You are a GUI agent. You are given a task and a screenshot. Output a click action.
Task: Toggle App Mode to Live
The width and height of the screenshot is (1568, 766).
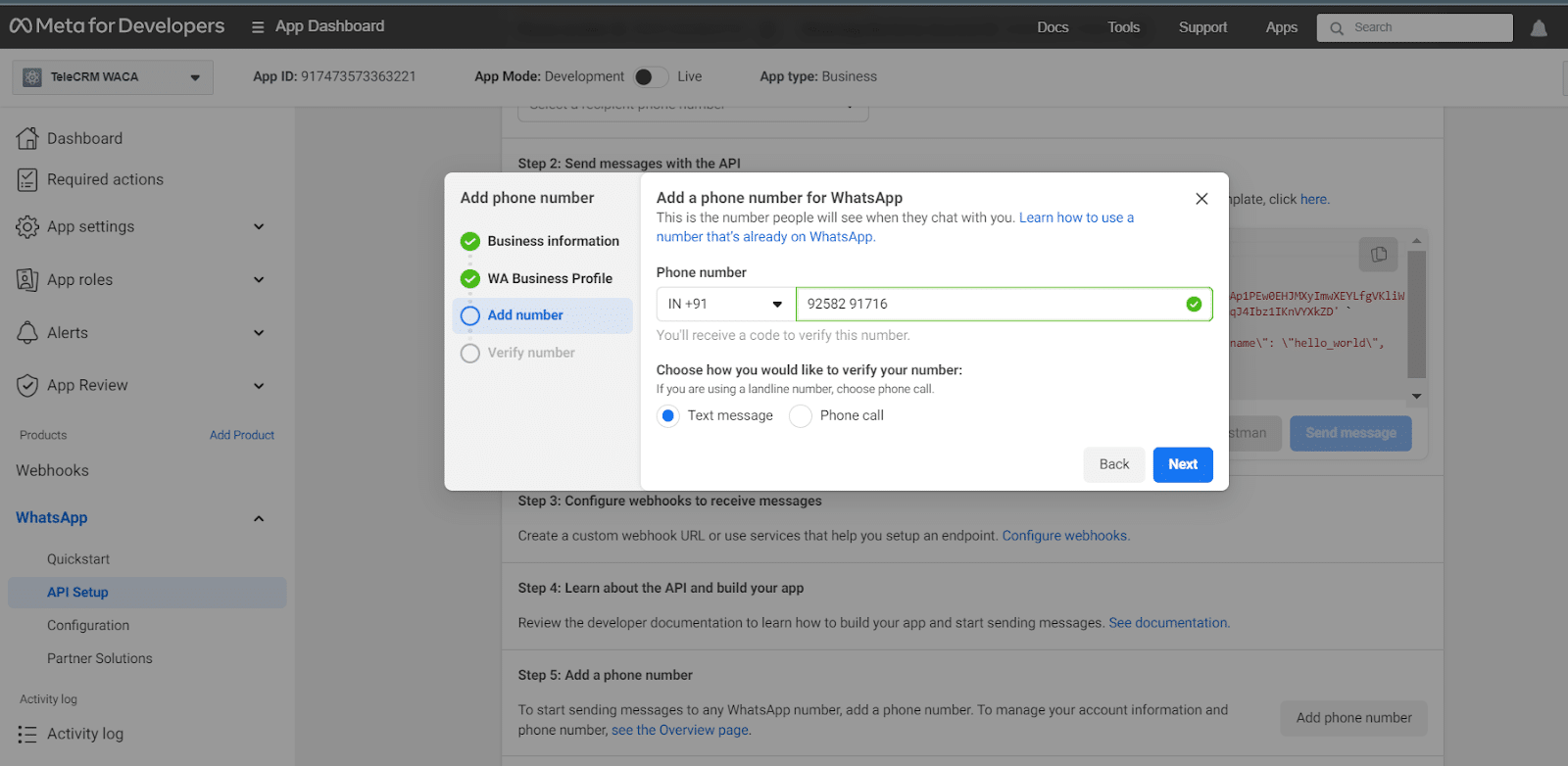[x=651, y=76]
